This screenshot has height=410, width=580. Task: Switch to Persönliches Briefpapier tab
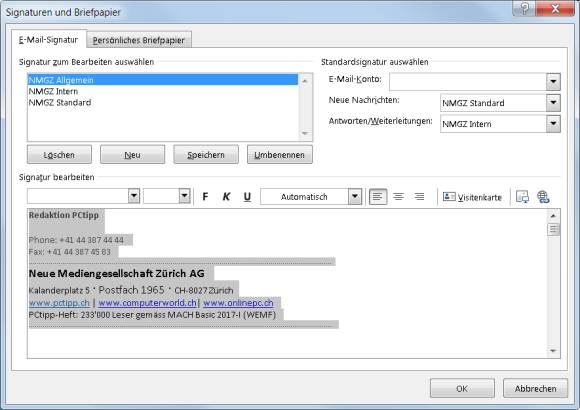point(139,40)
